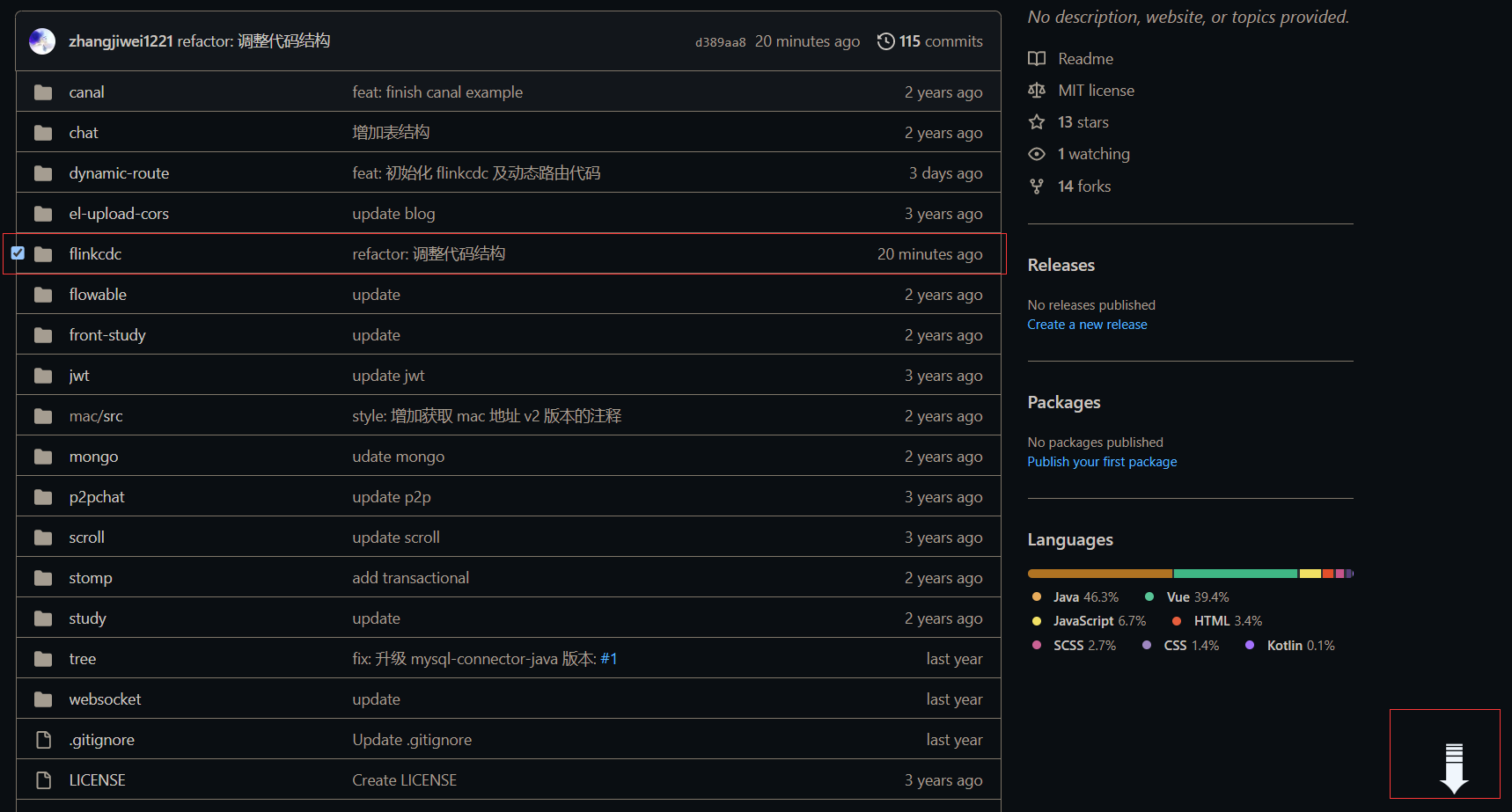
Task: Click Publish your first package
Action: click(x=1102, y=462)
